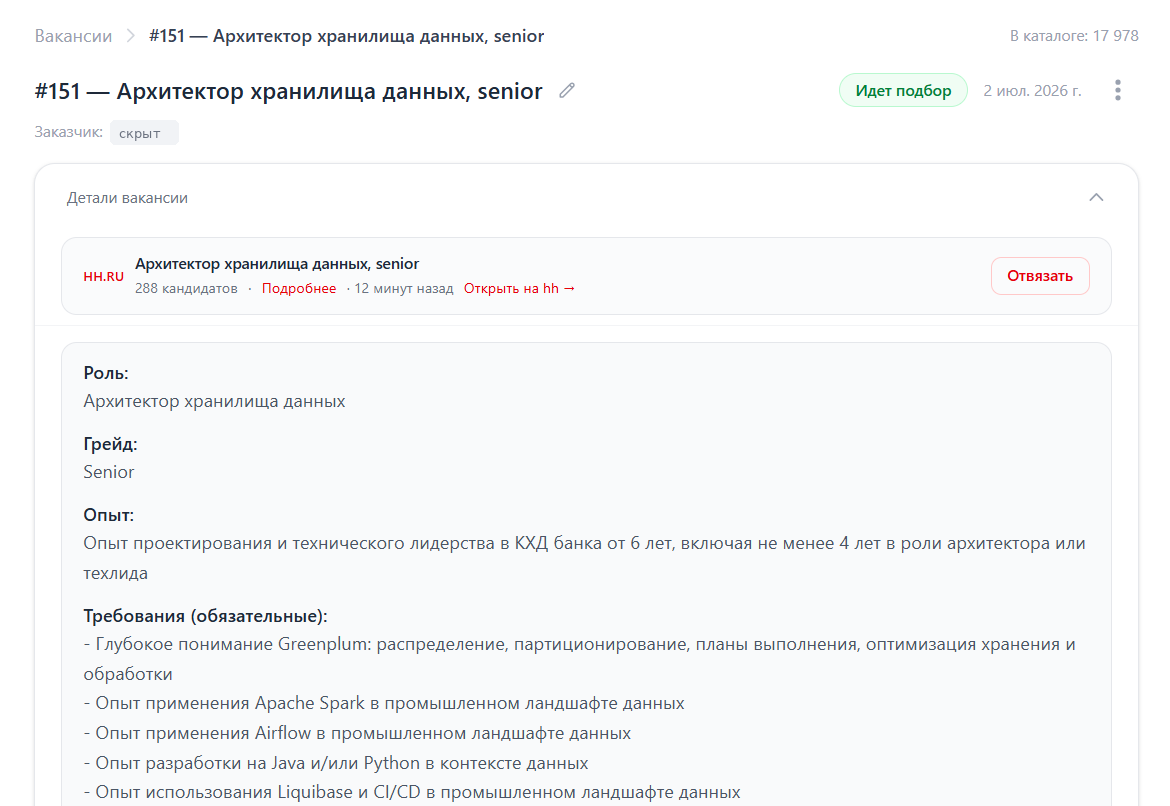The height and width of the screenshot is (806, 1170).
Task: Click the скрыт customer tag
Action: pyautogui.click(x=144, y=133)
